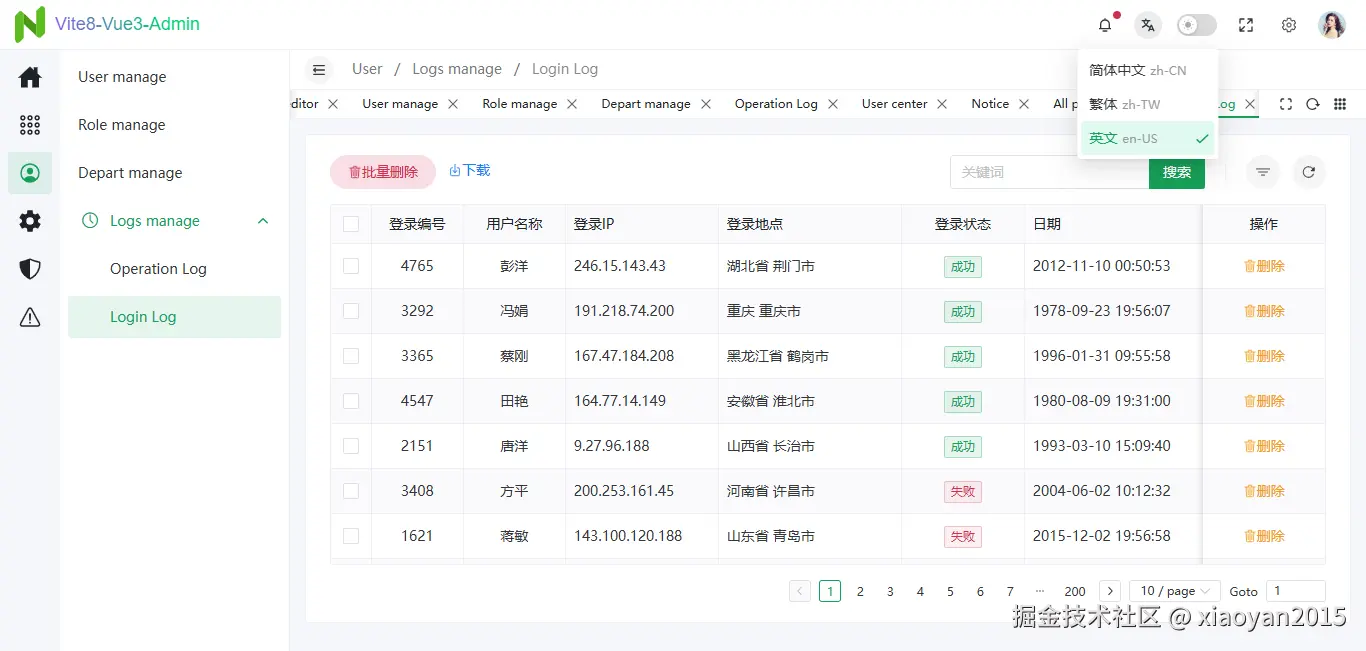Toggle the dark mode switch
This screenshot has height=651, width=1366.
1197,25
